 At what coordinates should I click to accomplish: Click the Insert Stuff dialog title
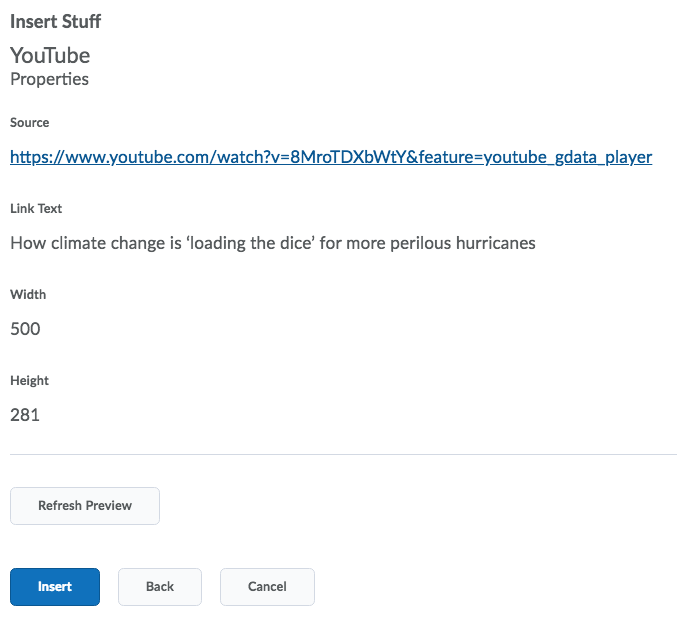(x=55, y=22)
